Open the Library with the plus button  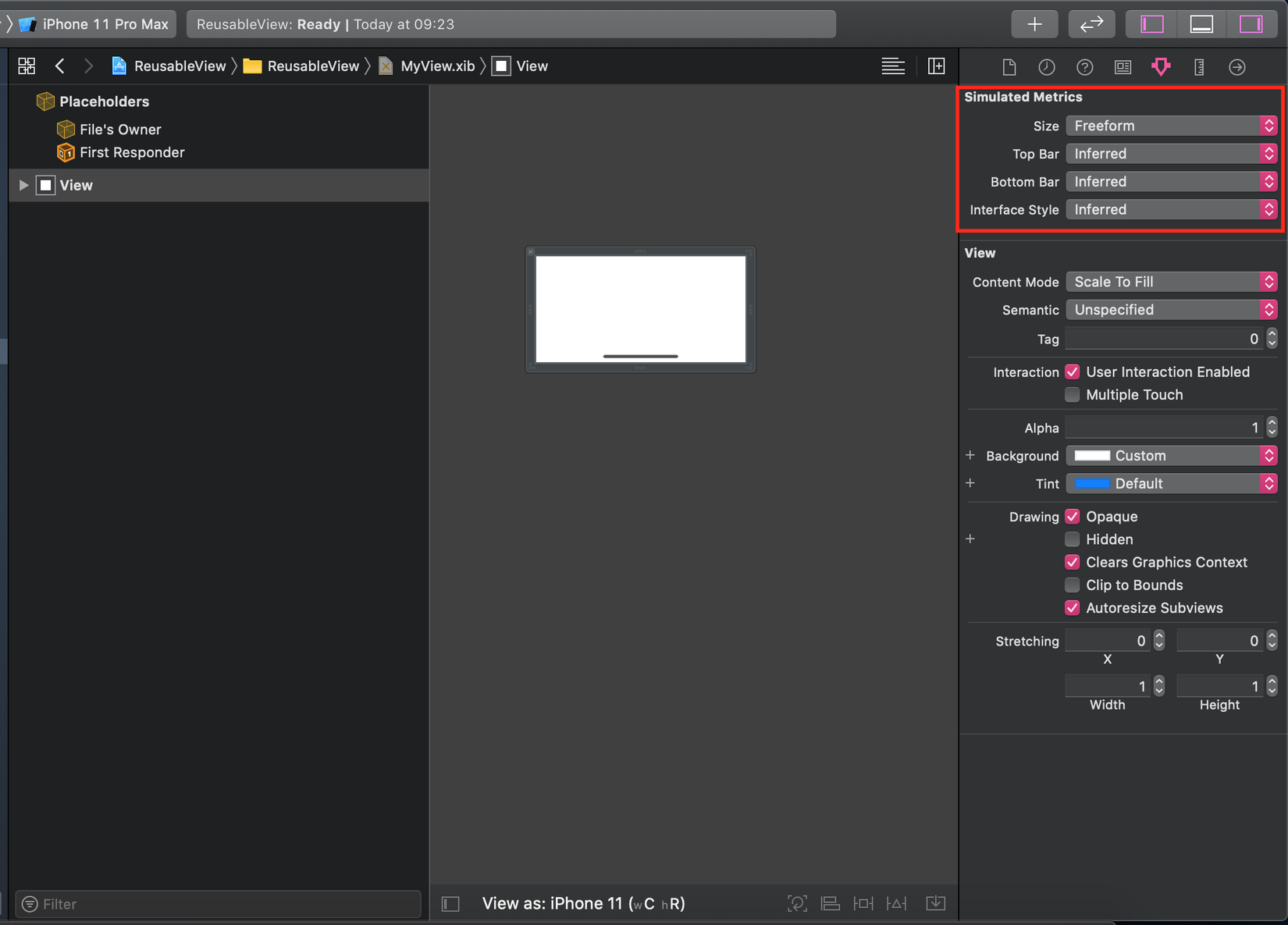[x=1034, y=24]
